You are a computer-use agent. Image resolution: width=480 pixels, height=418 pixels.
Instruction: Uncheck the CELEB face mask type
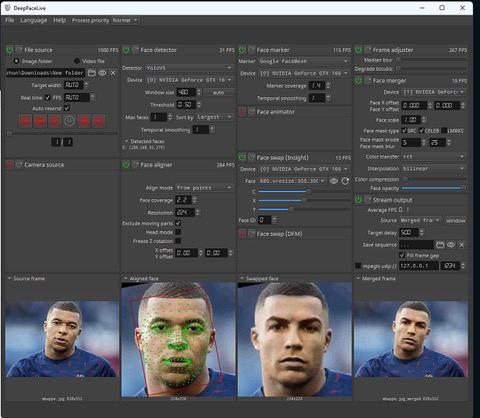click(421, 130)
